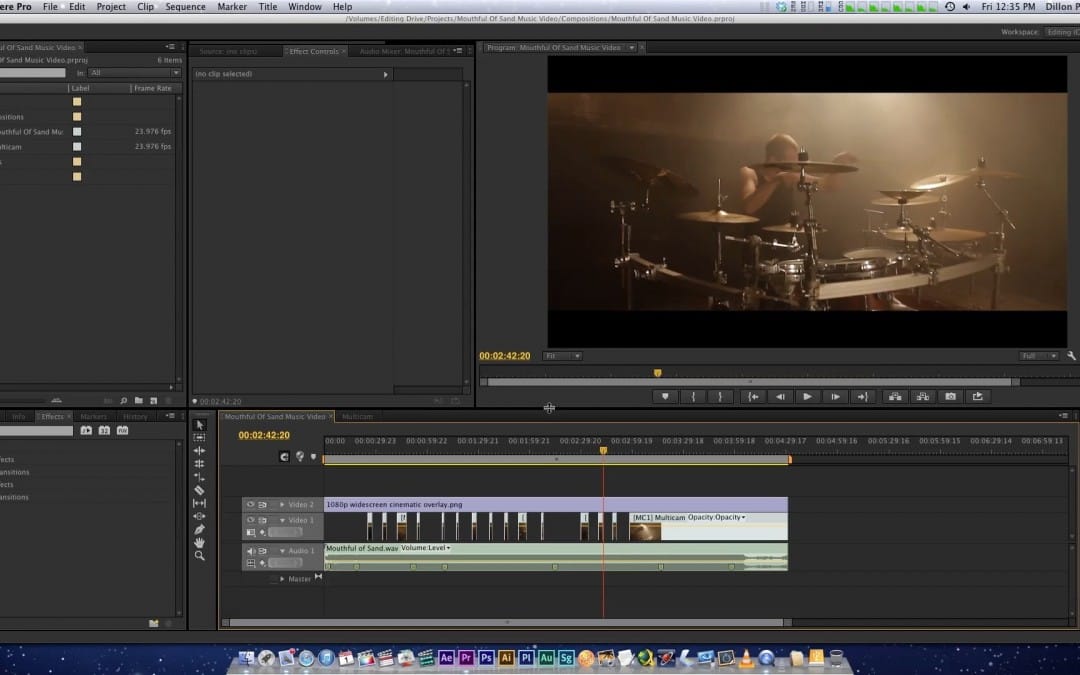
Task: Click the Go to Out point button
Action: point(862,397)
